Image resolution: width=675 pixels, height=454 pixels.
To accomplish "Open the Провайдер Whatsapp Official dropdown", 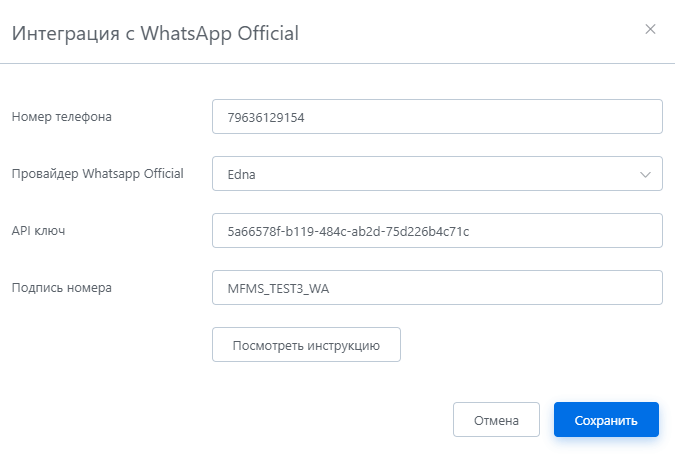I will pos(437,174).
